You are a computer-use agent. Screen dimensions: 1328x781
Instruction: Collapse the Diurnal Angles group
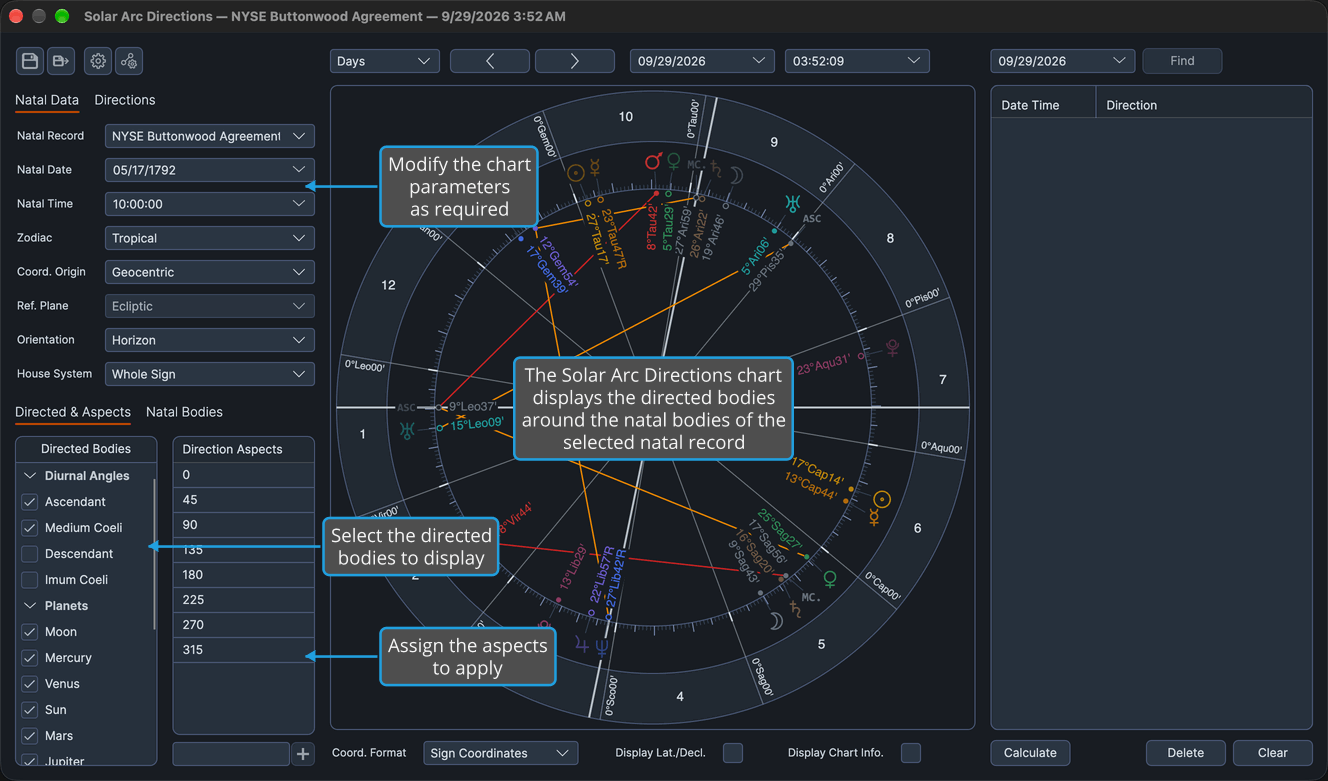tap(30, 476)
